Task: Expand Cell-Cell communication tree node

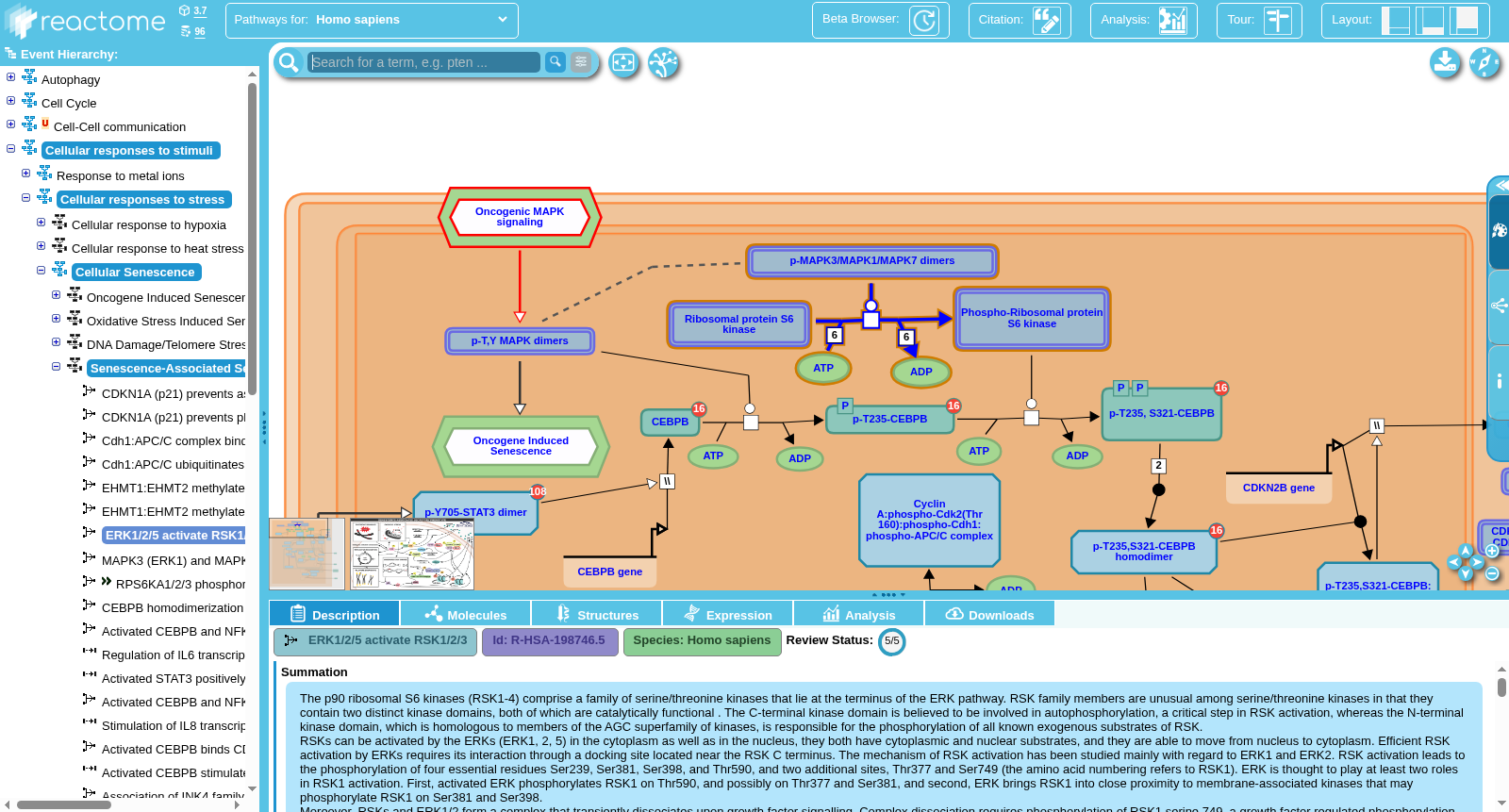Action: click(x=10, y=124)
